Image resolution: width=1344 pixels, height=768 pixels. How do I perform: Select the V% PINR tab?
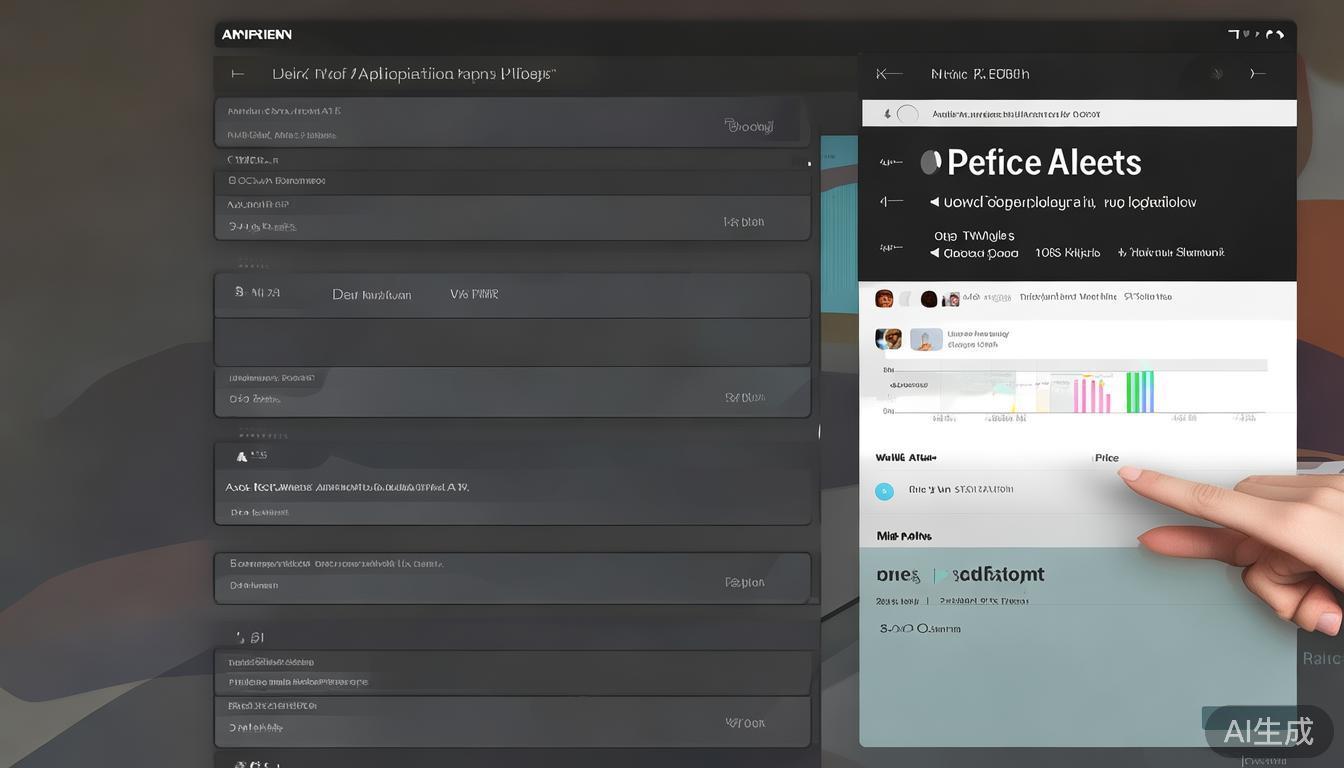(x=474, y=295)
